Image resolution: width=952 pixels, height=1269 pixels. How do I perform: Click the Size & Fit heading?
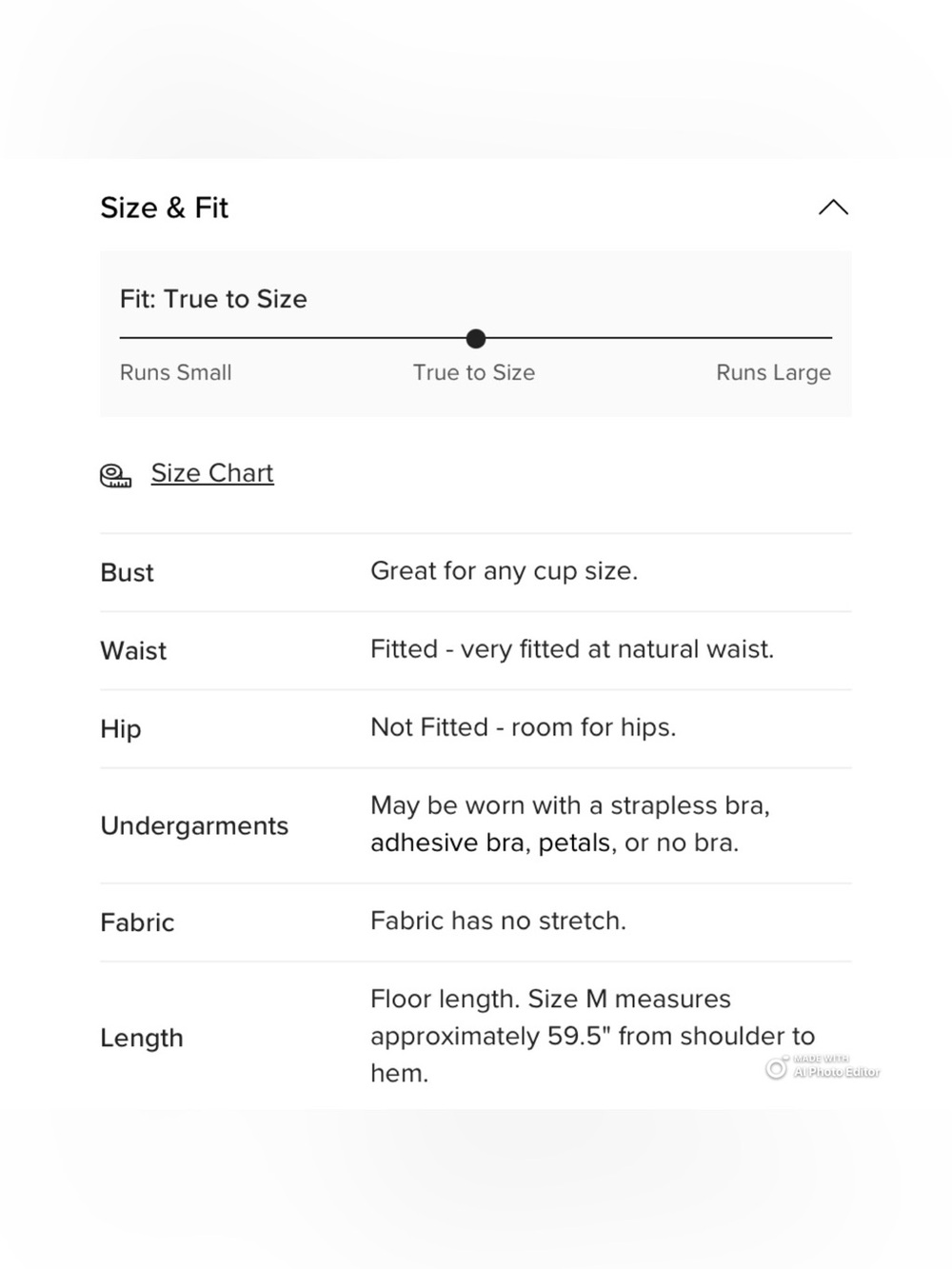pos(165,208)
